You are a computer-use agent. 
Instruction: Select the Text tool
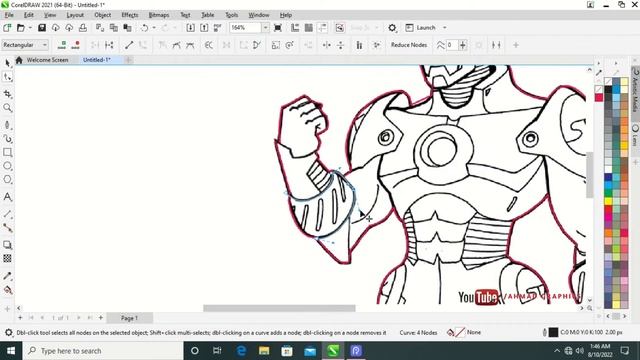(7, 197)
